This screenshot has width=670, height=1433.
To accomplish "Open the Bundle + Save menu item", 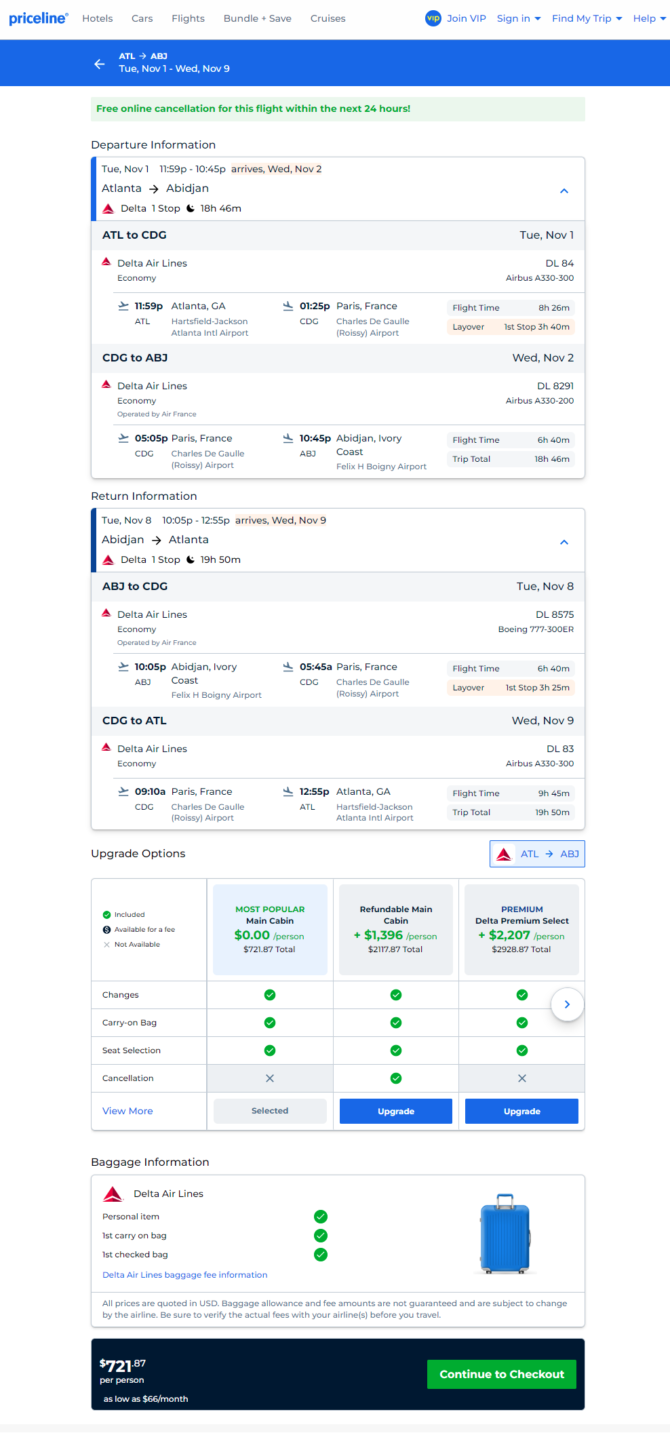I will (x=257, y=18).
